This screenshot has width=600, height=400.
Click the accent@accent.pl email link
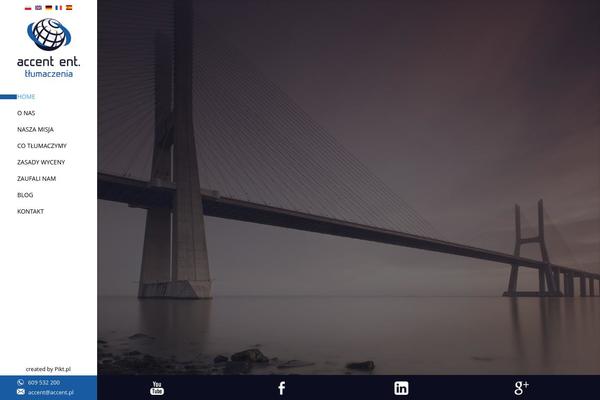pos(51,393)
